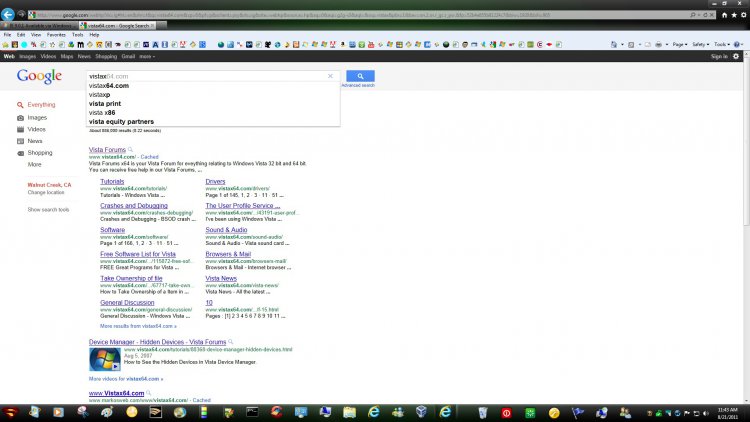This screenshot has width=750, height=422.
Task: Open Gmail on Google top bar
Action: coord(128,56)
